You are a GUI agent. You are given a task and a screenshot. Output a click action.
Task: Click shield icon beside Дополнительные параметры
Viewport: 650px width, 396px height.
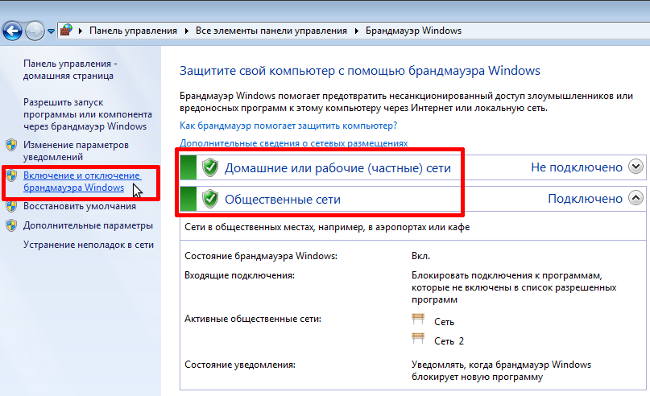pos(12,226)
